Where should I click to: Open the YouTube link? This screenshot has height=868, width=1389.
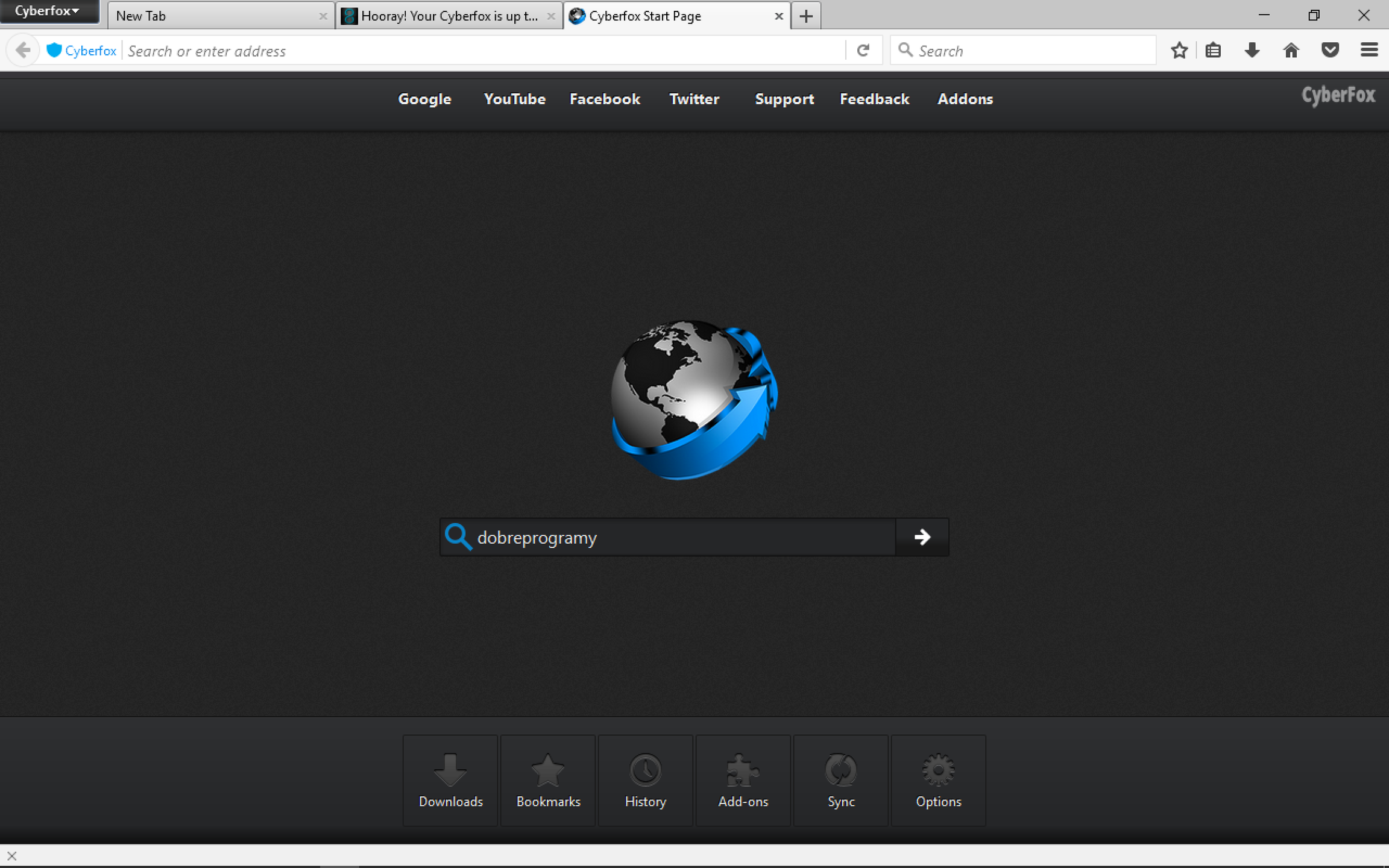tap(515, 99)
